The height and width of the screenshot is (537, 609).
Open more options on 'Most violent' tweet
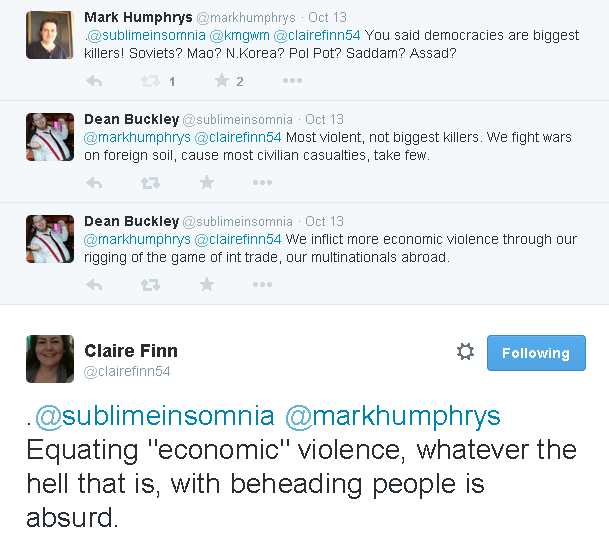coord(263,183)
